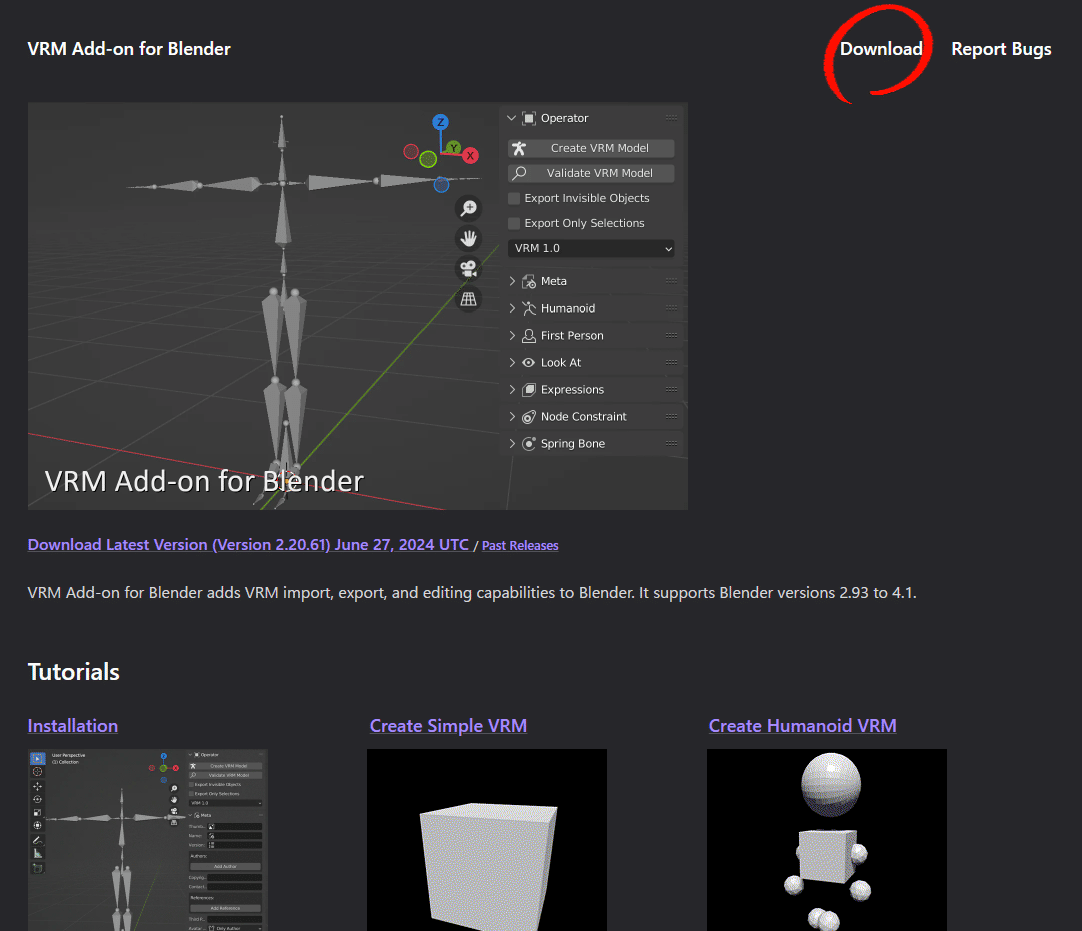Screen dimensions: 1082x931
Task: Click the Operator panel square icon
Action: pyautogui.click(x=529, y=118)
